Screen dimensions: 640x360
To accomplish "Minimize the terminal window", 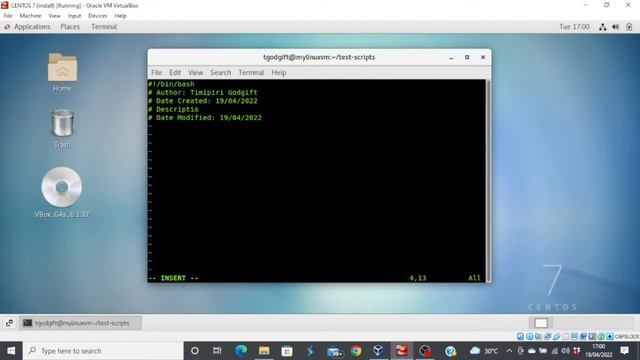I will pos(451,58).
